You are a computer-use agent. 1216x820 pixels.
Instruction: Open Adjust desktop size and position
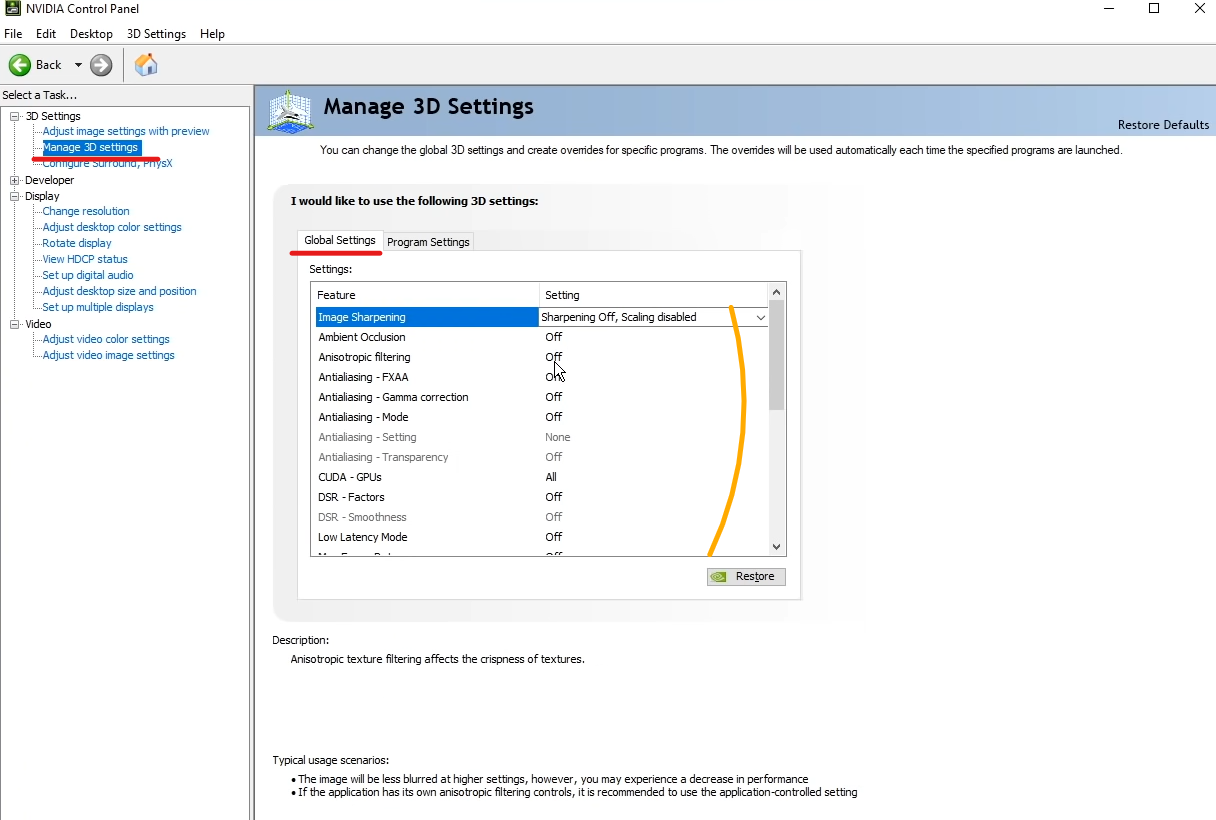click(119, 291)
